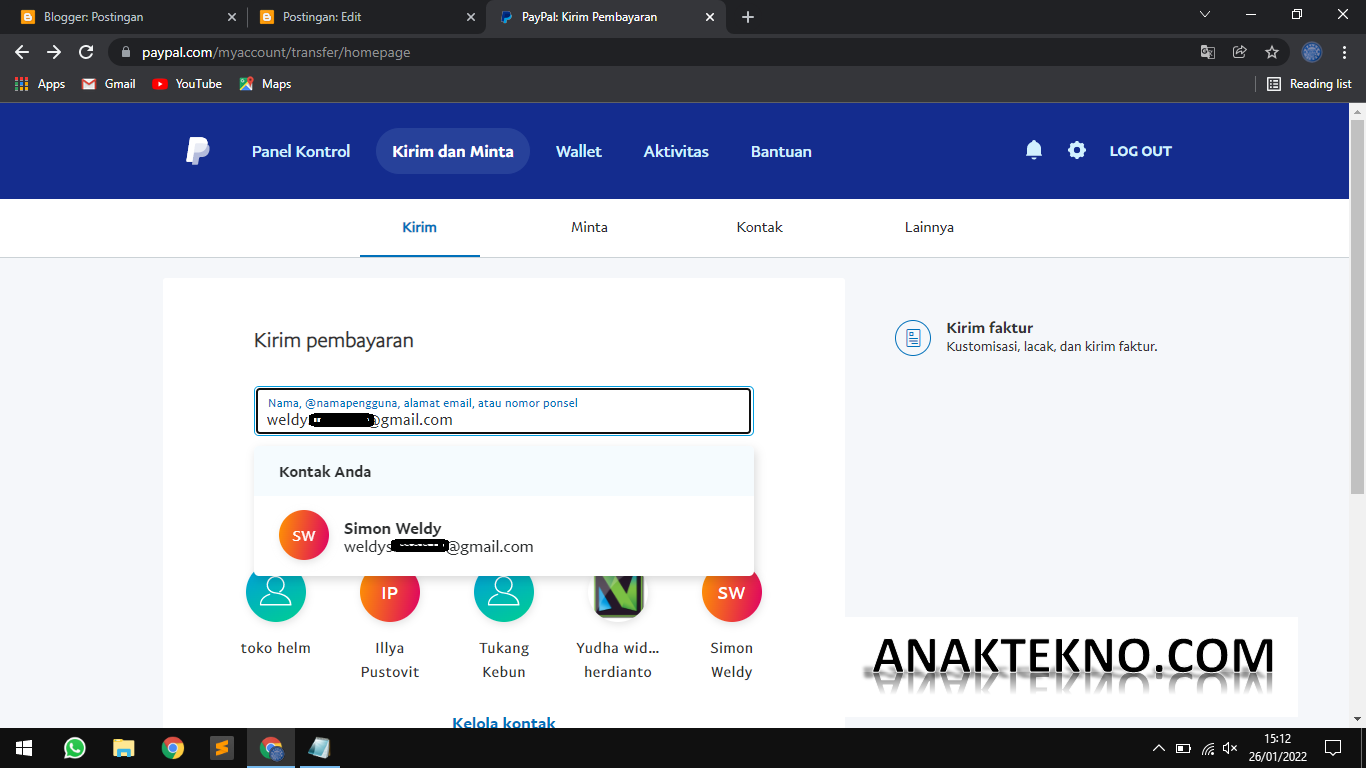The height and width of the screenshot is (768, 1366).
Task: Go forward with the browser forward arrow
Action: click(54, 52)
